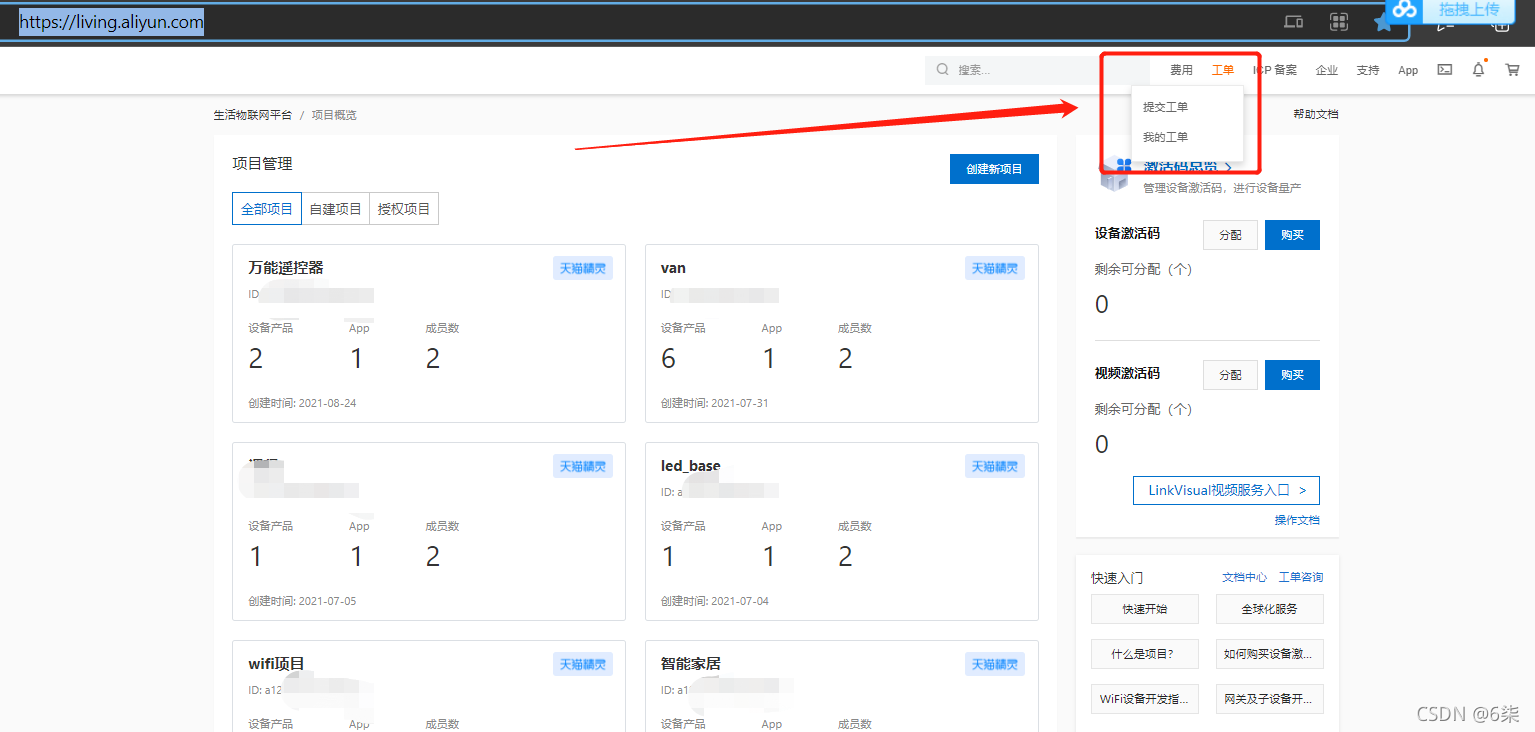Viewport: 1535px width, 732px height.
Task: Select 提交工单 from the dropdown
Action: 1166,107
